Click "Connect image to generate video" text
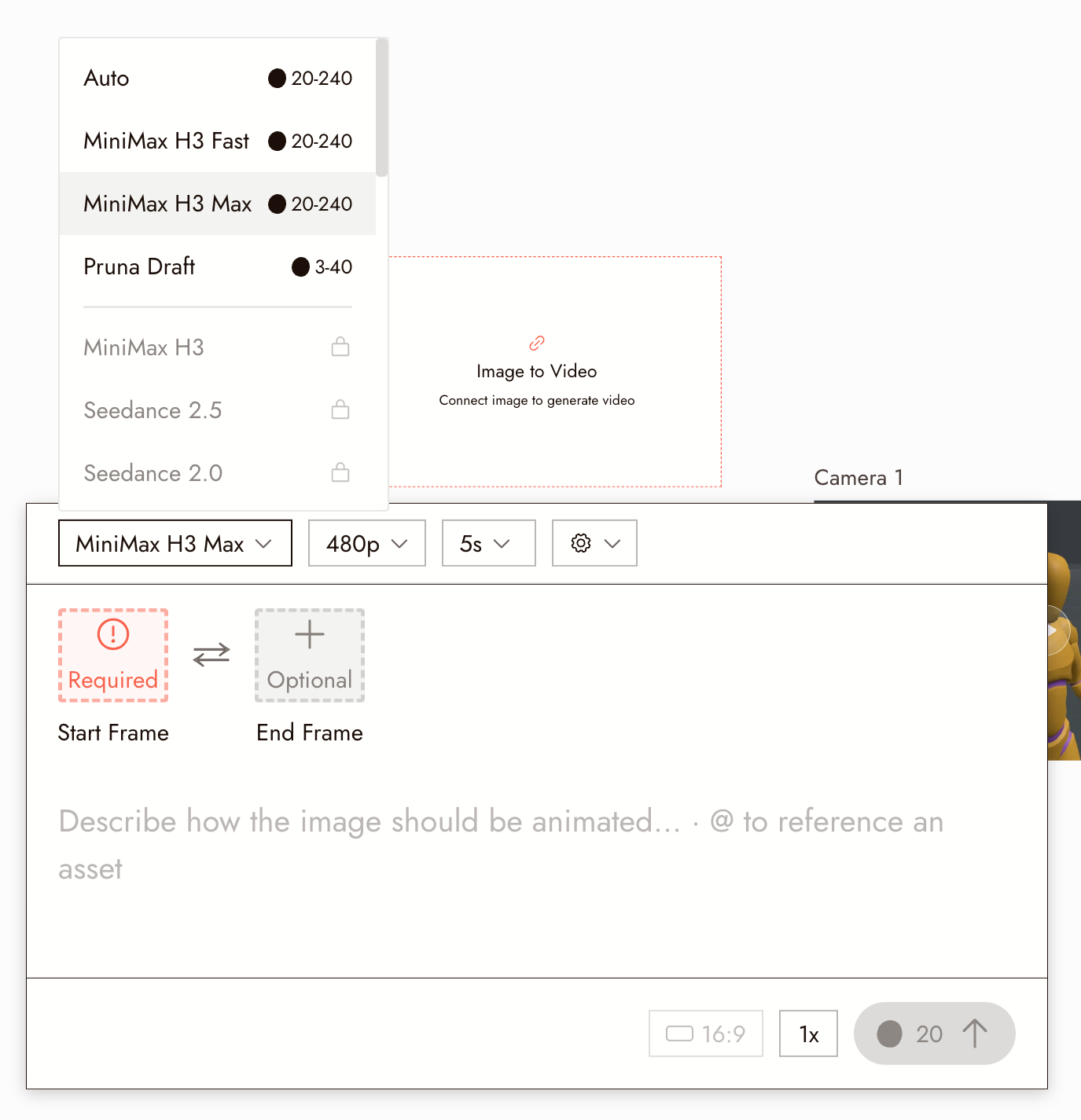This screenshot has width=1081, height=1120. coord(537,400)
